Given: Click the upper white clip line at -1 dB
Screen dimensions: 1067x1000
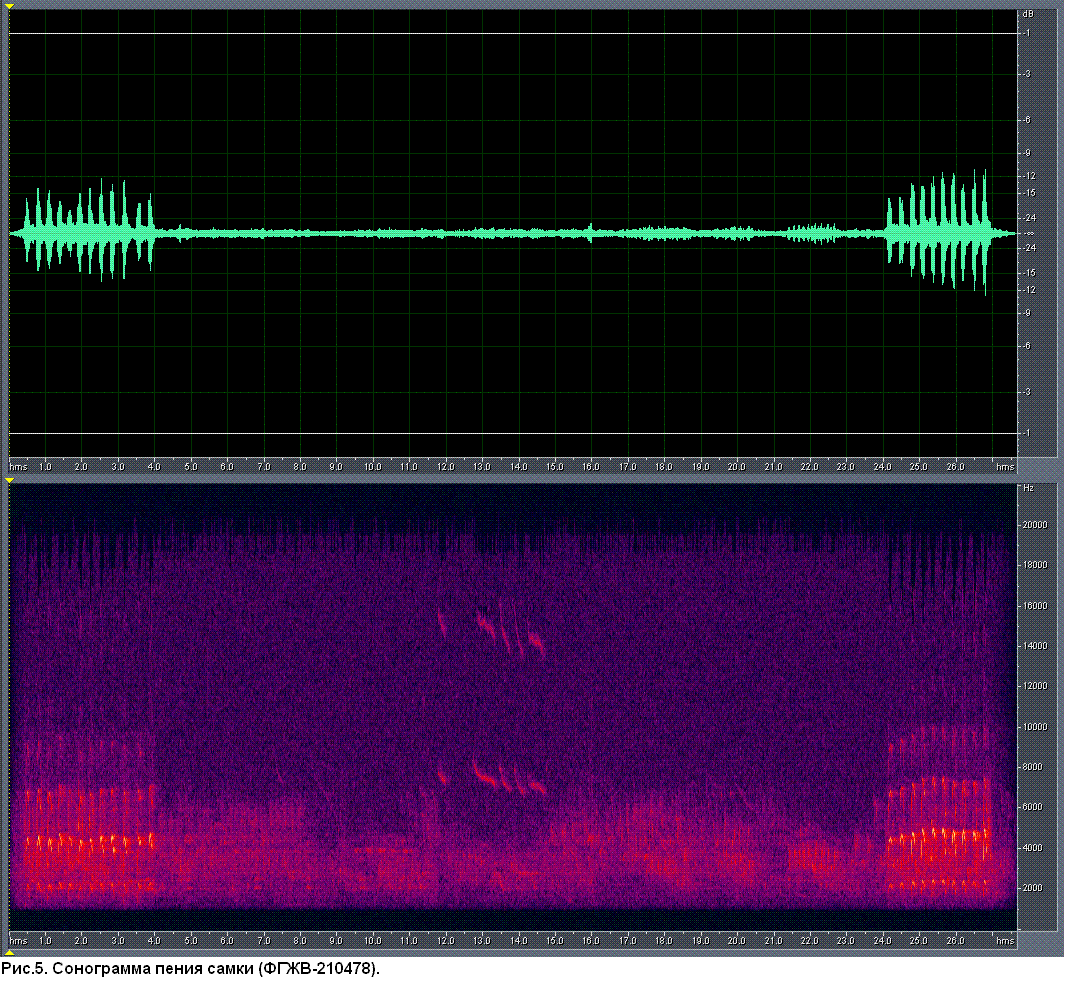Looking at the screenshot, I should (x=514, y=33).
